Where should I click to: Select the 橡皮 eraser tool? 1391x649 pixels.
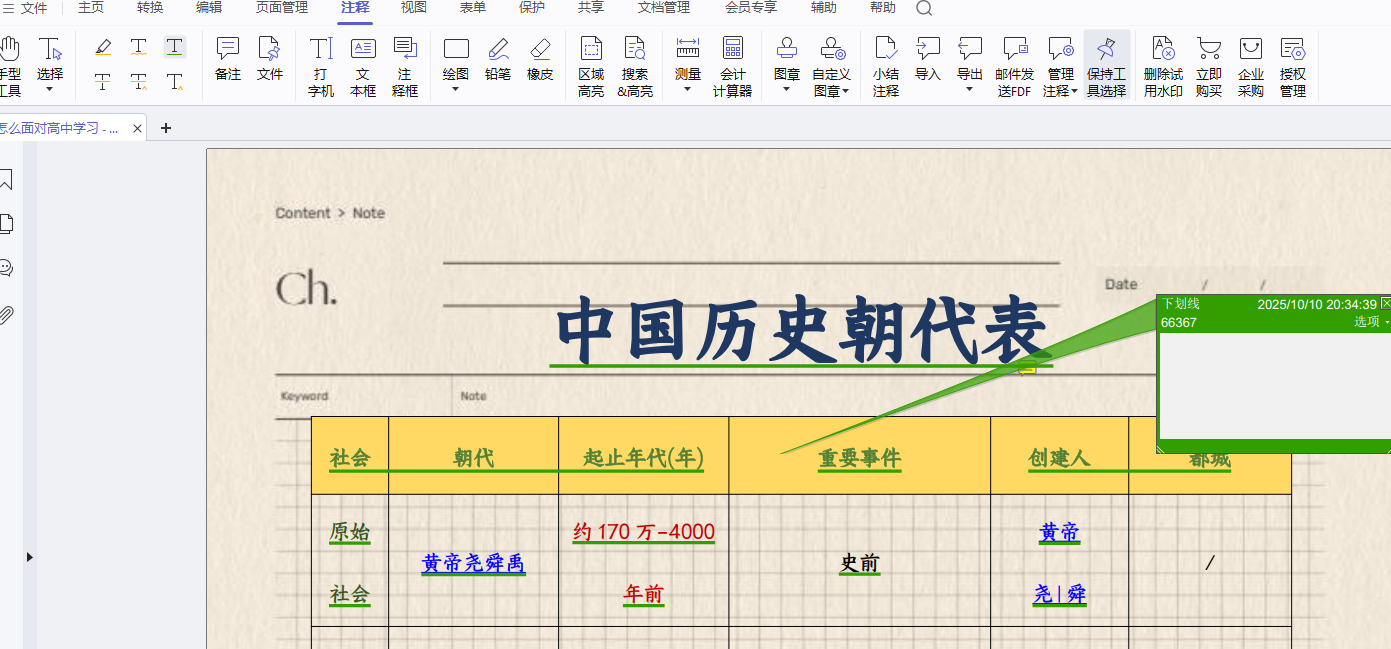pyautogui.click(x=540, y=60)
